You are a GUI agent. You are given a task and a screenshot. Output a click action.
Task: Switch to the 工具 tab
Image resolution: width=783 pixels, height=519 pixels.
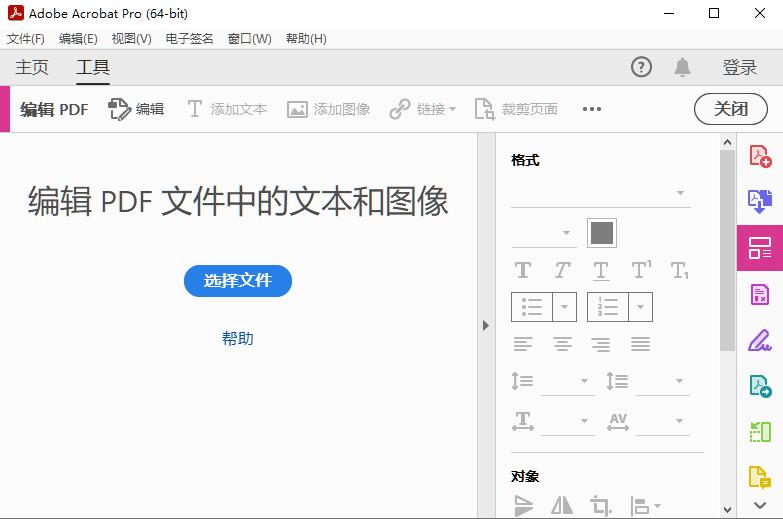(x=93, y=67)
